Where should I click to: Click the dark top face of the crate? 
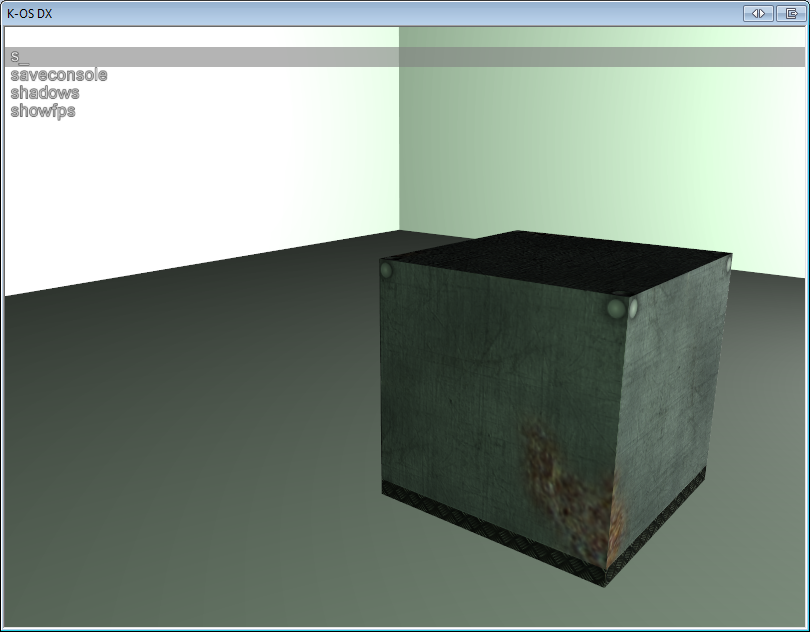(x=550, y=262)
